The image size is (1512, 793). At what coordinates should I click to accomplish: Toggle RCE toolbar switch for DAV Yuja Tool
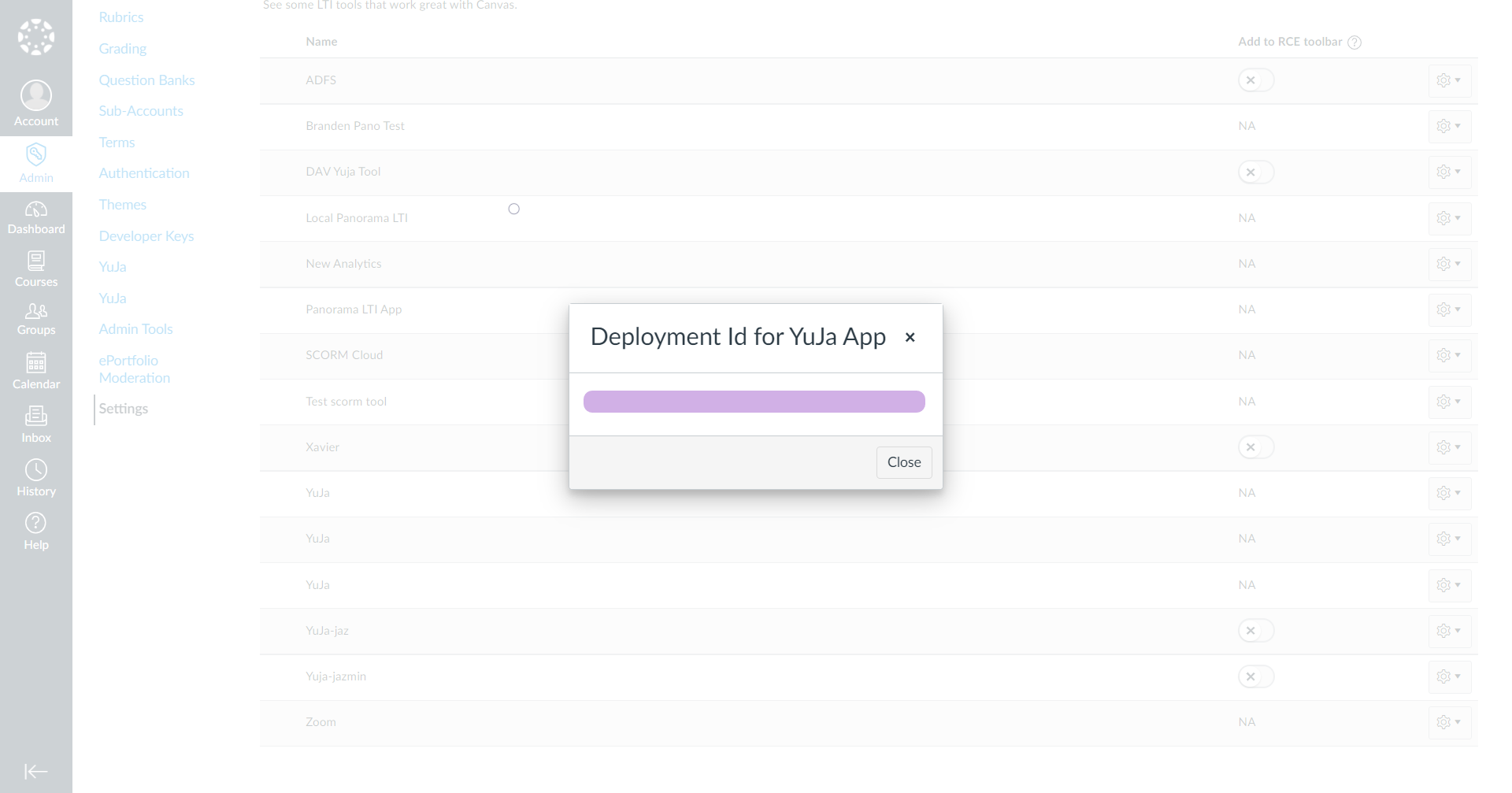coord(1255,172)
